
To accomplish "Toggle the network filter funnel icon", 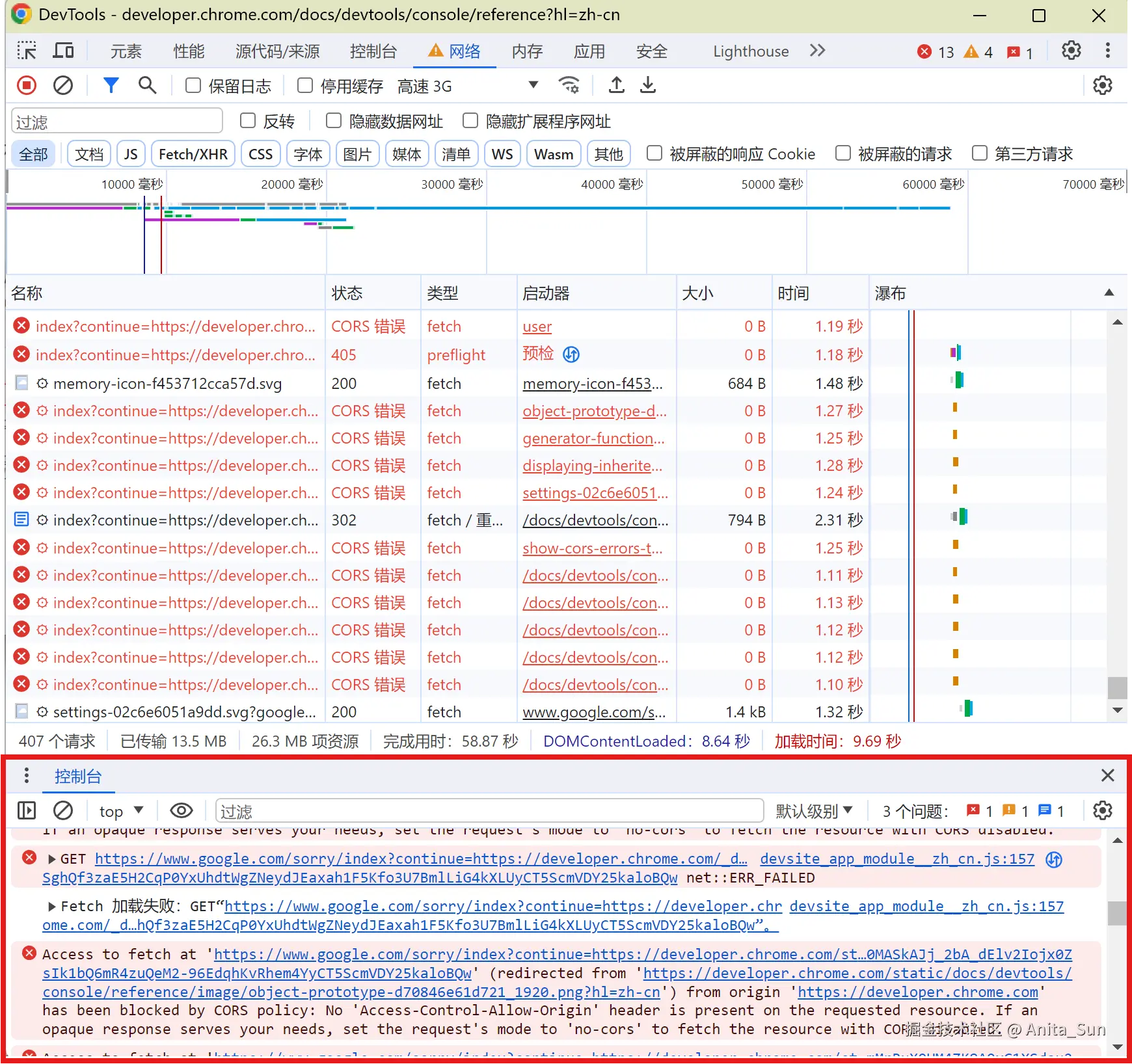I will tap(111, 85).
